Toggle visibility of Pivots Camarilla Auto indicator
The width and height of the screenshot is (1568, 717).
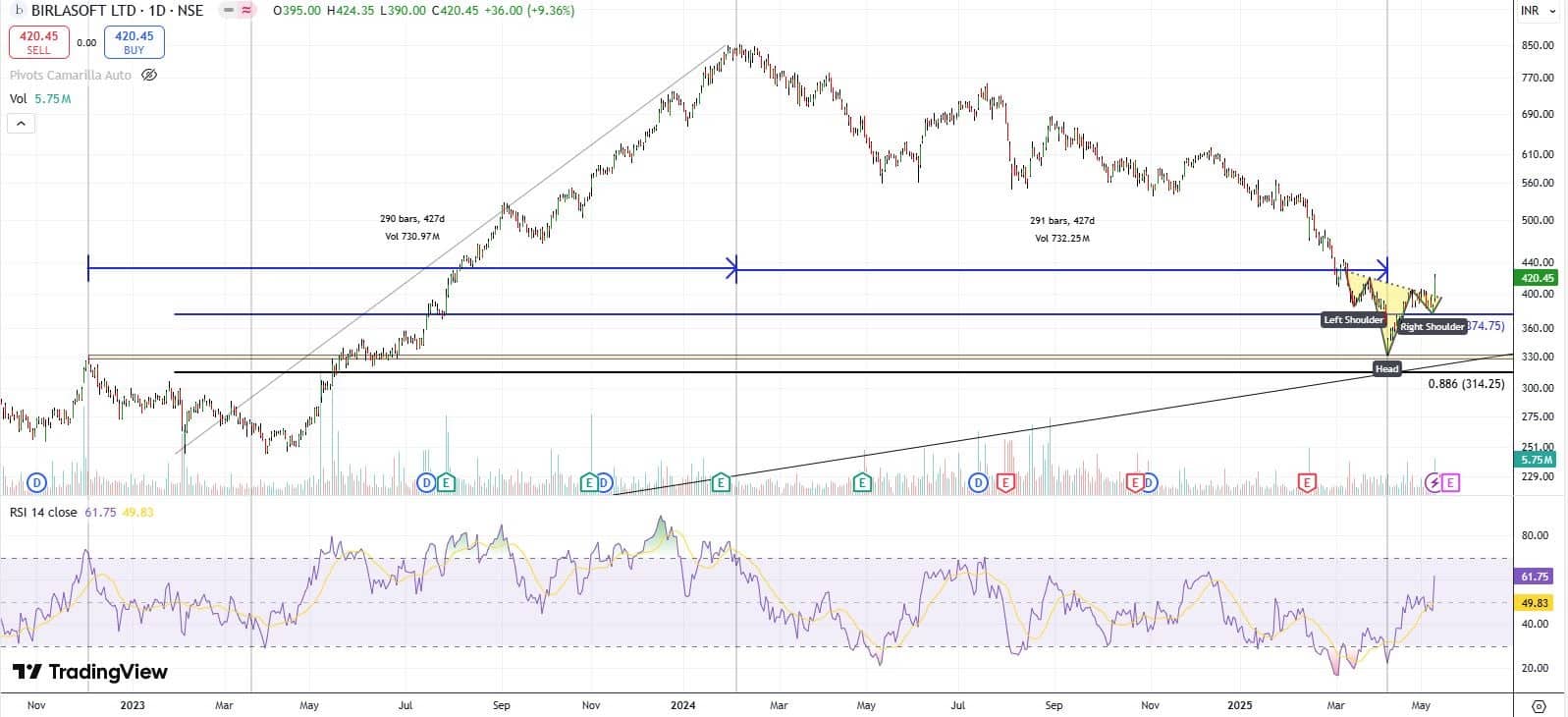tap(149, 75)
